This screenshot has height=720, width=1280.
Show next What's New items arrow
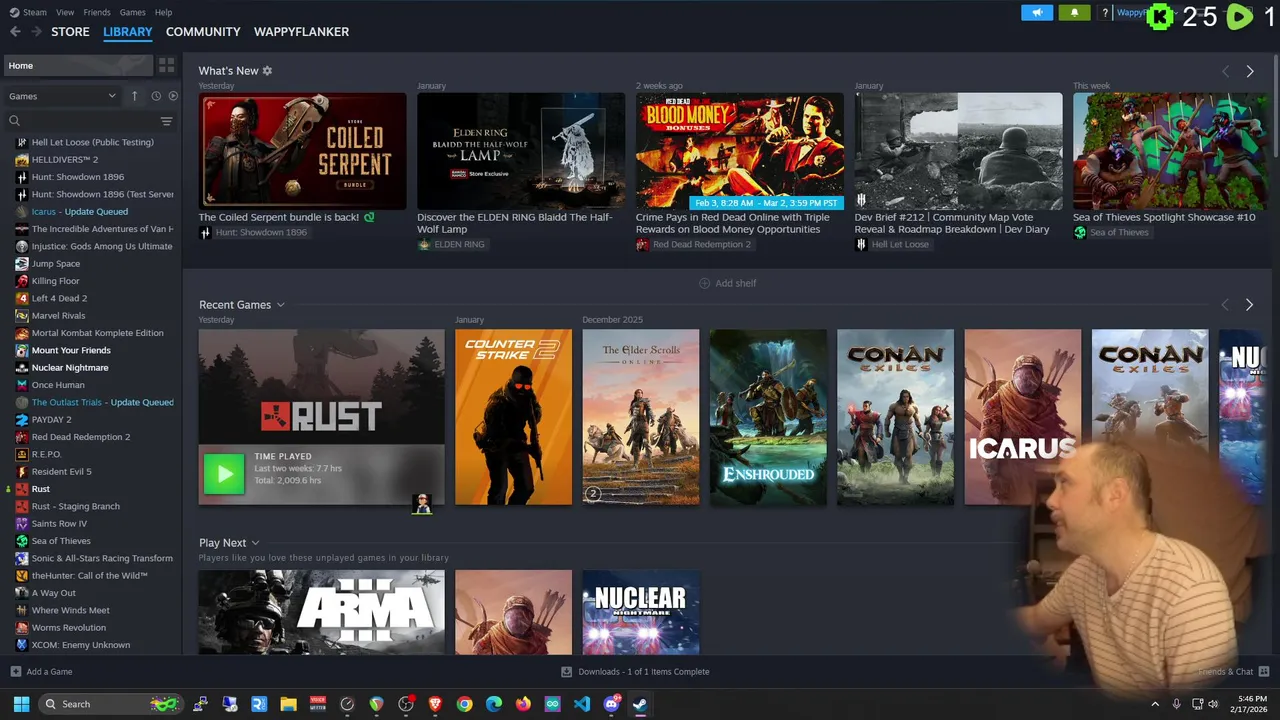1249,71
